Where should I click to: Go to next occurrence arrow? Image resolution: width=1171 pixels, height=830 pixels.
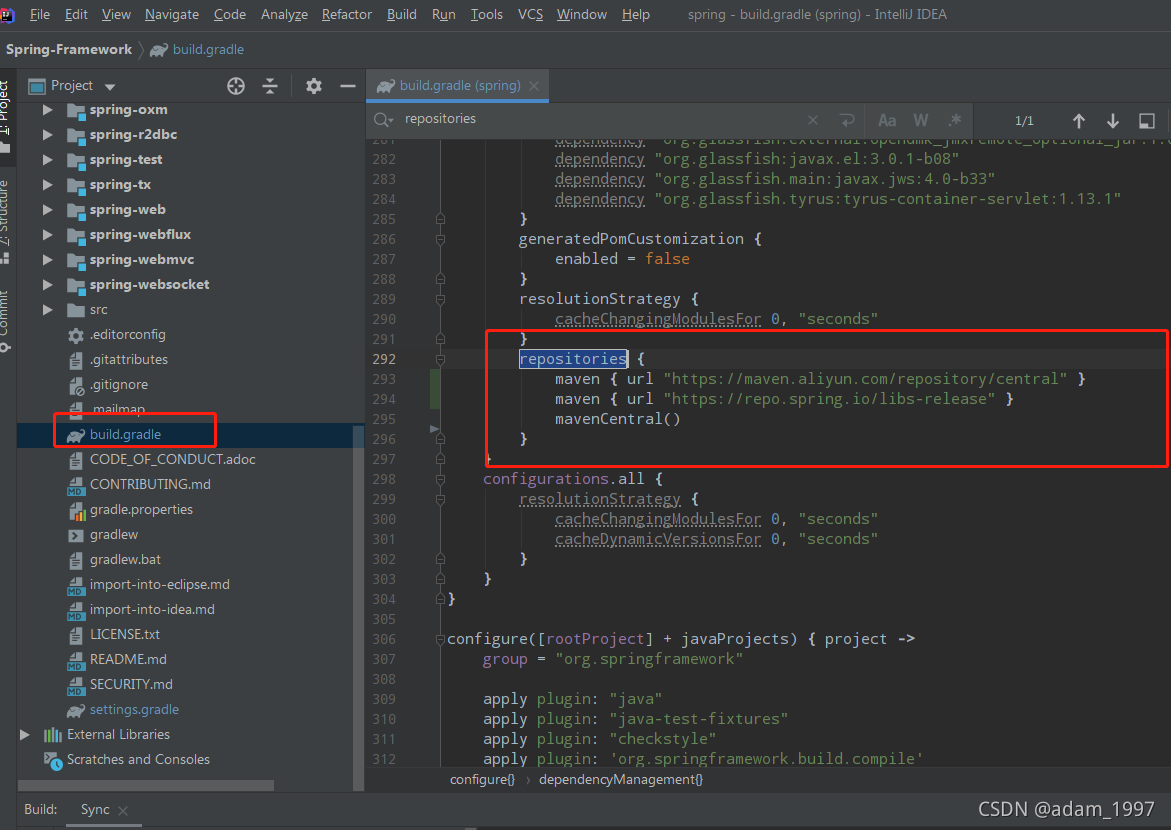pyautogui.click(x=1113, y=120)
